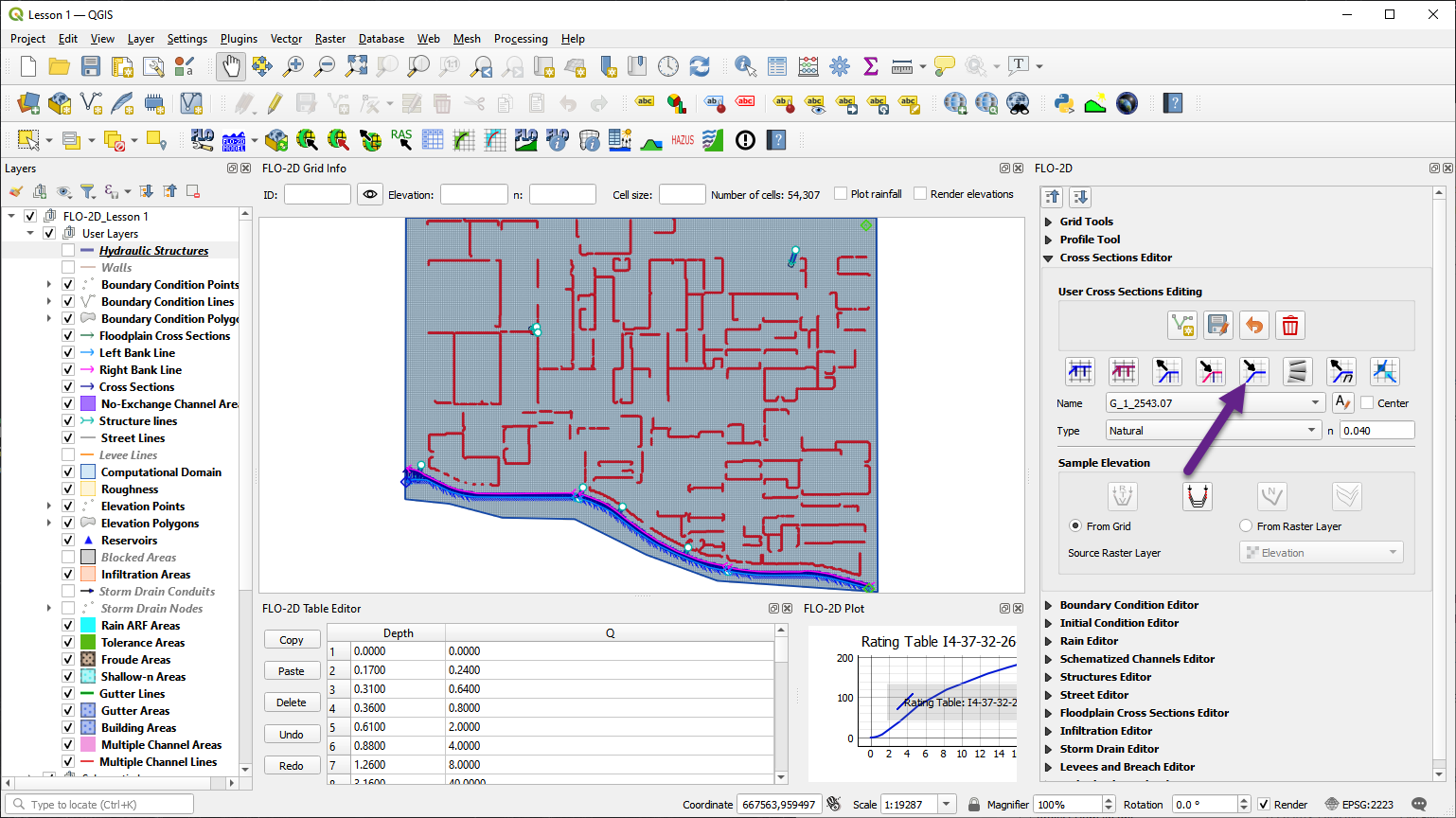Click the sample channel elevation U-shaped icon
This screenshot has height=818, width=1456.
1197,496
